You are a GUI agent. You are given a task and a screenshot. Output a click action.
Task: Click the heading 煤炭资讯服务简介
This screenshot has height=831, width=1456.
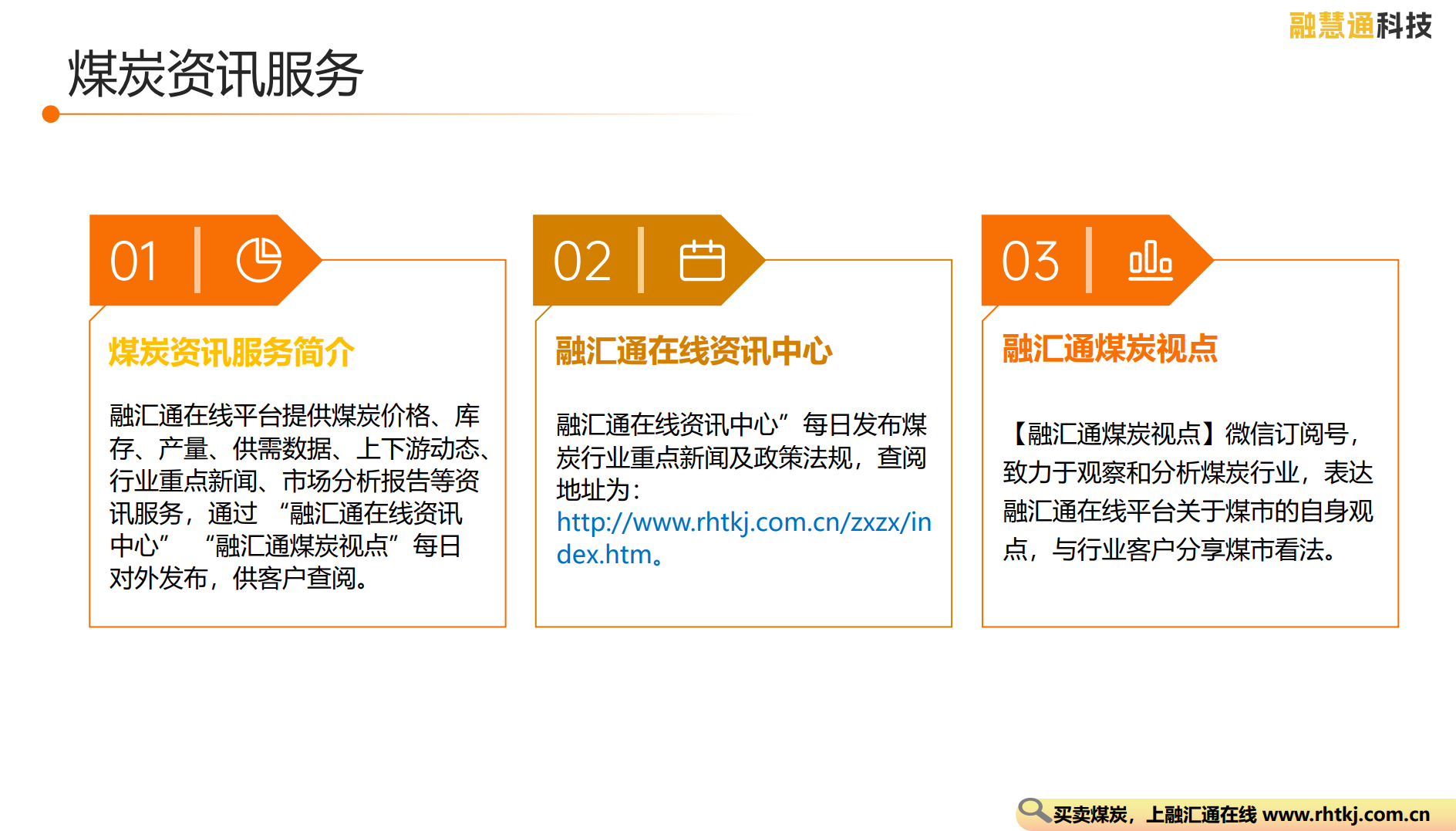click(231, 352)
